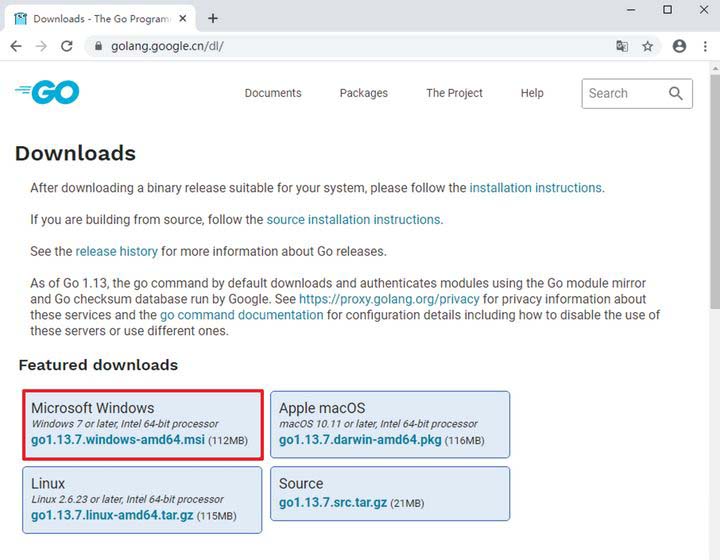Click the vertical scrollbar thumb
This screenshot has width=720, height=560.
[715, 191]
